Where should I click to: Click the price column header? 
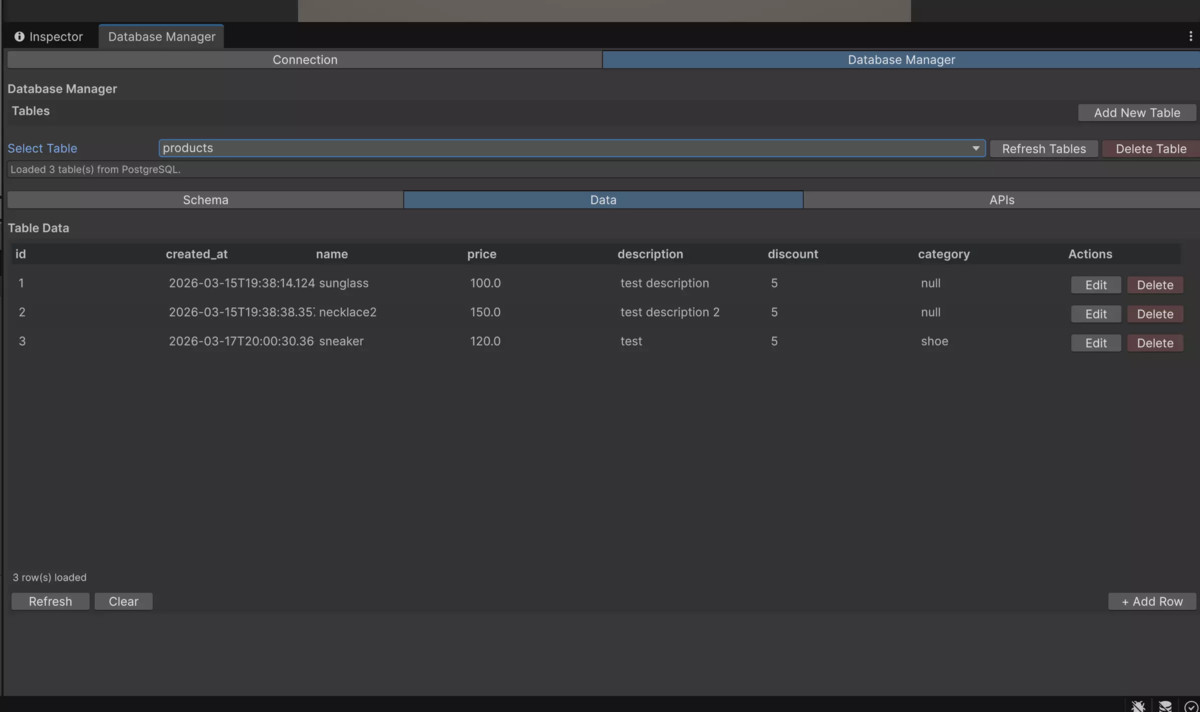pos(482,254)
